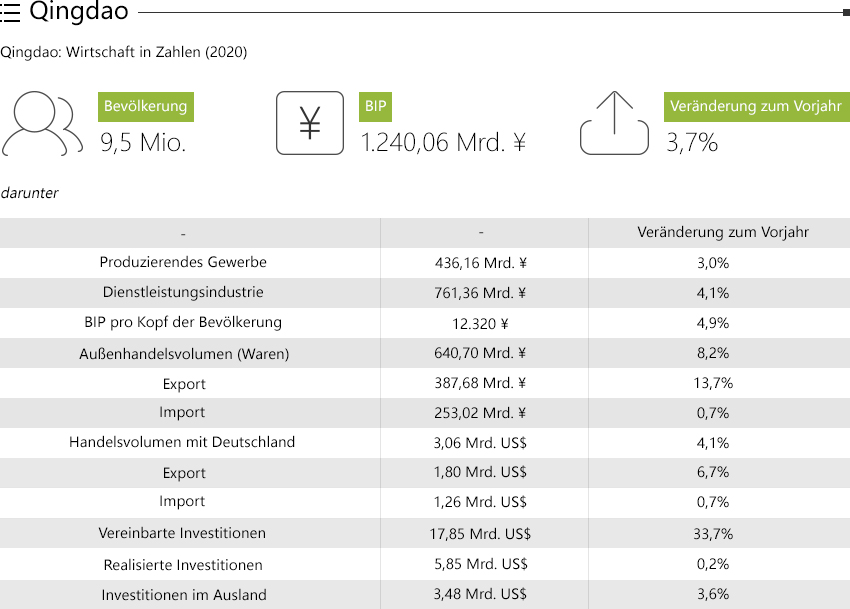This screenshot has height=609, width=850.
Task: Click the BIP pro Kopf der Bevölkerung cell
Action: [x=183, y=323]
